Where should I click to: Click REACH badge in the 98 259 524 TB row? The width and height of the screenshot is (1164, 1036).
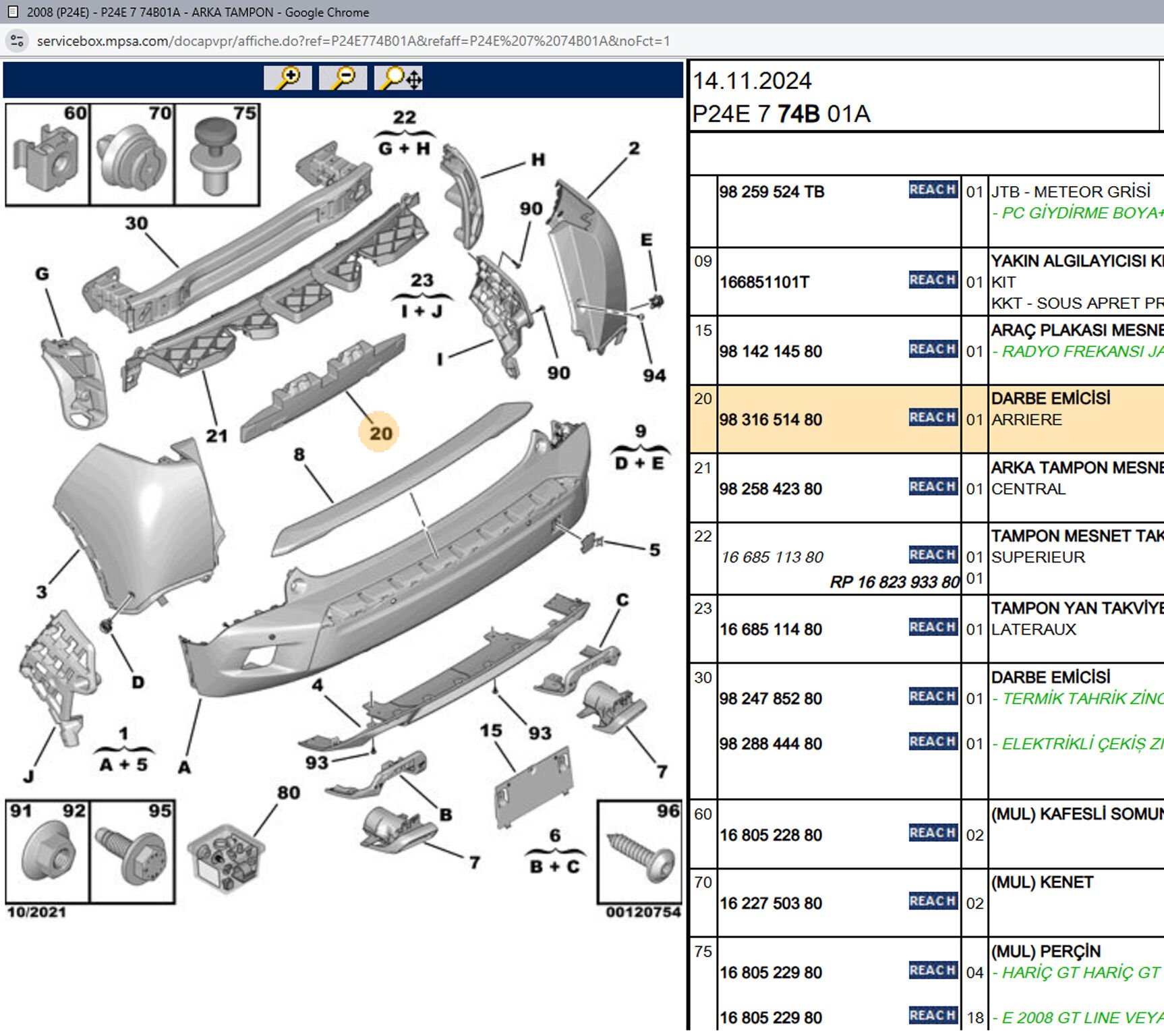coord(933,190)
